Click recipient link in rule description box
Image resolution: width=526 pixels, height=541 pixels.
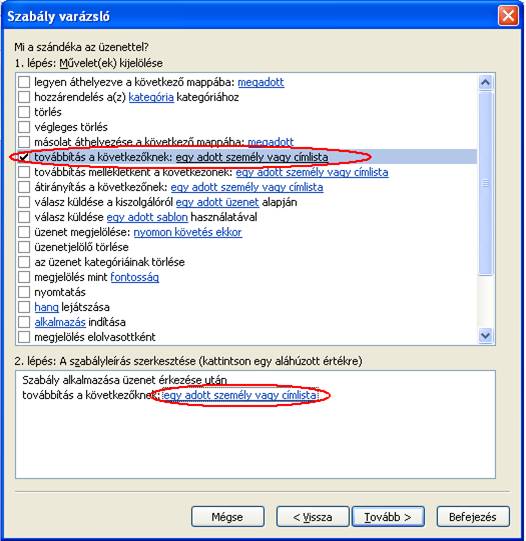point(239,395)
